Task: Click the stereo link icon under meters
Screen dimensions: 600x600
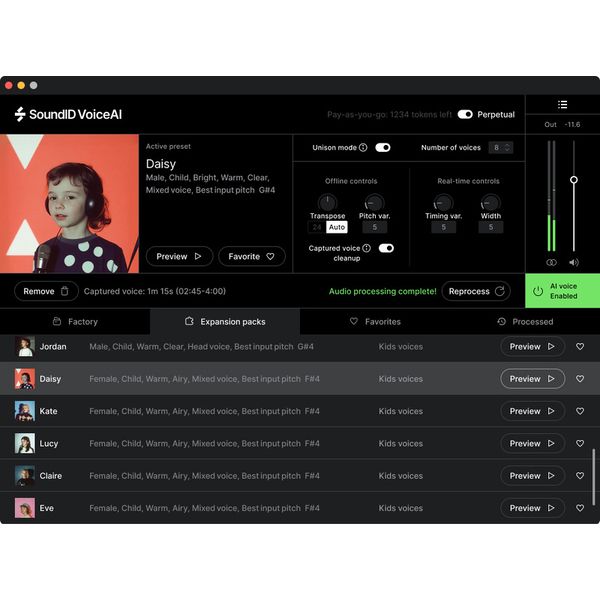Action: pyautogui.click(x=551, y=262)
